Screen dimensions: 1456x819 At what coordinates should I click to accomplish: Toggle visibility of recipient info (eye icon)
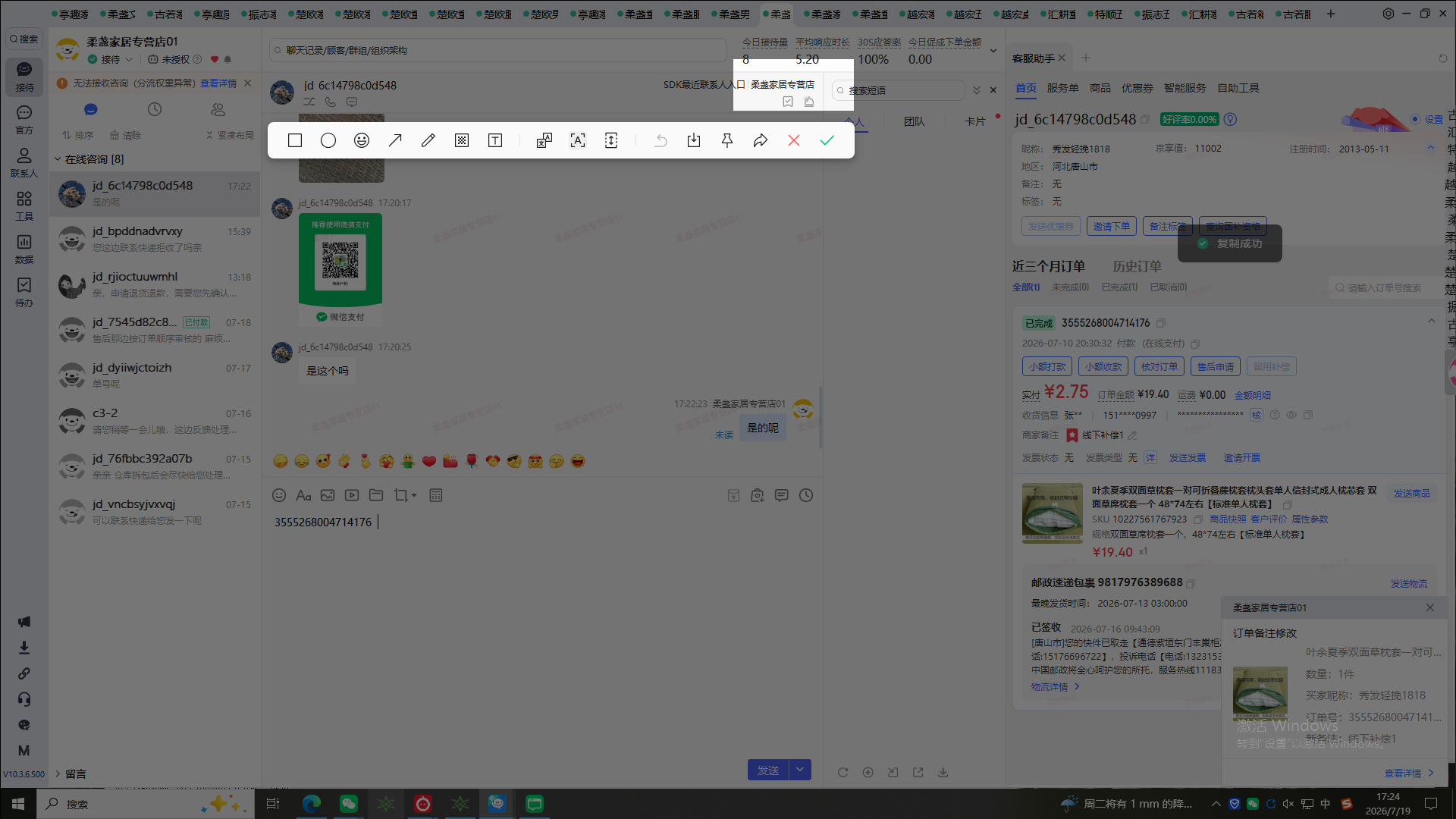pyautogui.click(x=1291, y=416)
